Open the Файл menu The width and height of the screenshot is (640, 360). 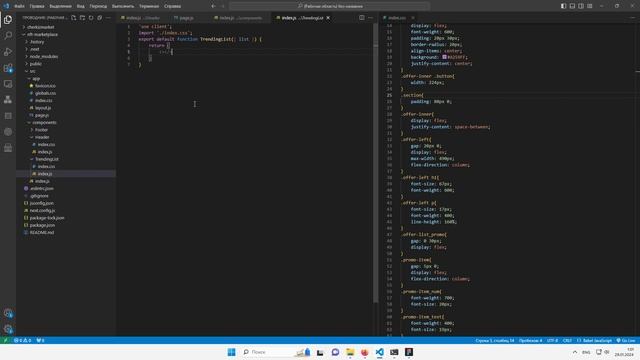coord(19,6)
